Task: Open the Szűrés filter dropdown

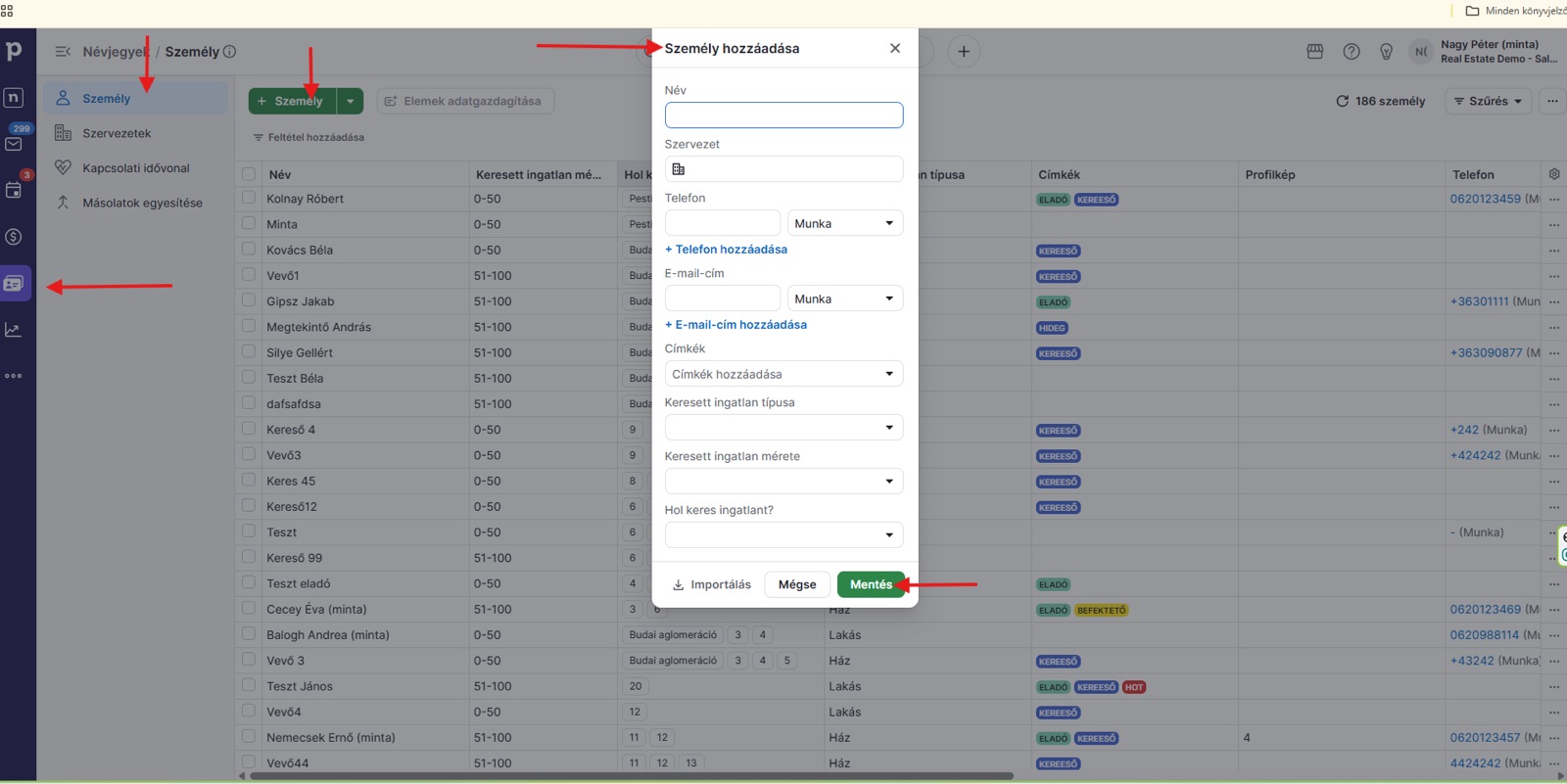Action: click(1488, 101)
